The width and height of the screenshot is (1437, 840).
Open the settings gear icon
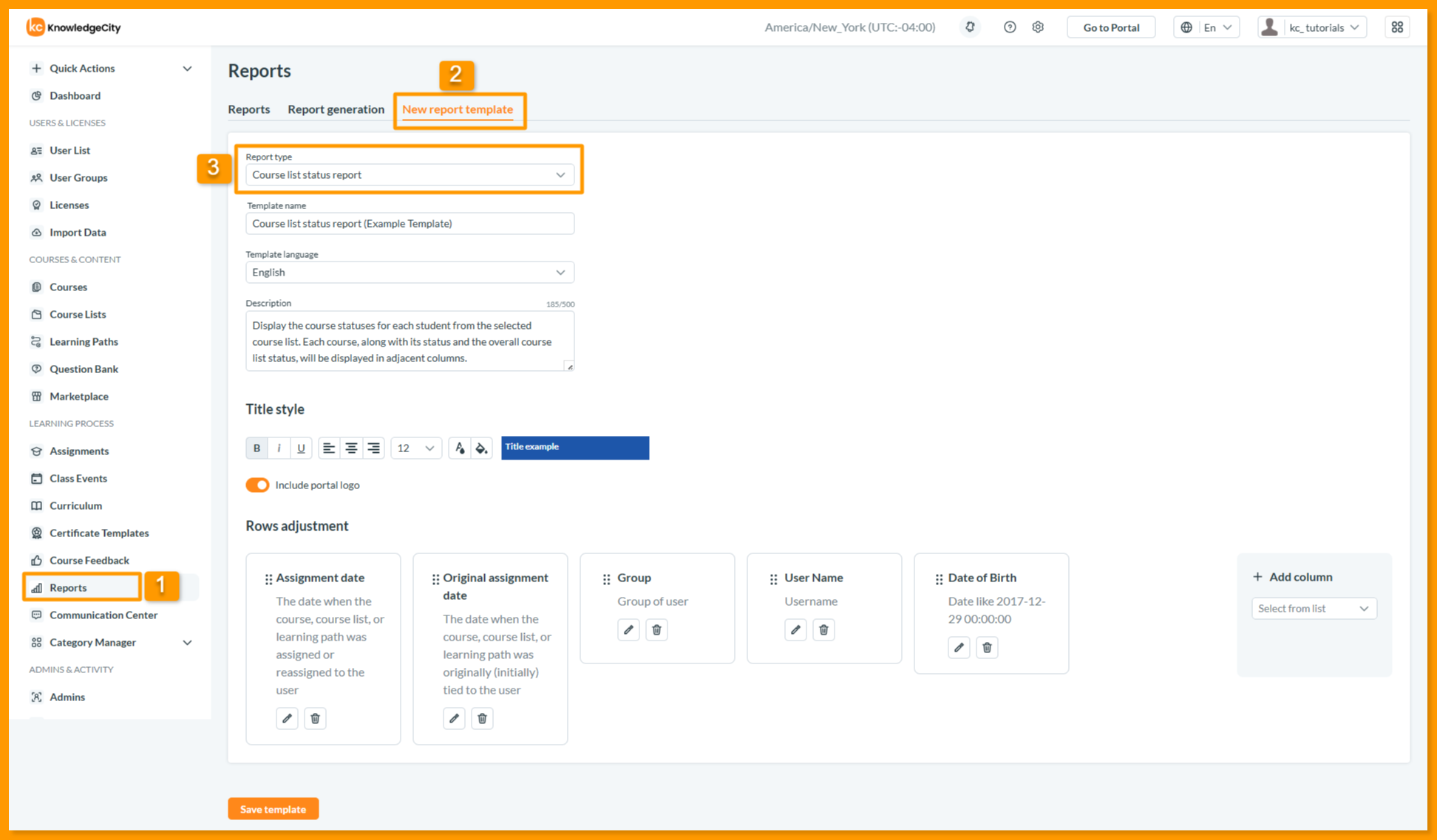coord(1038,27)
